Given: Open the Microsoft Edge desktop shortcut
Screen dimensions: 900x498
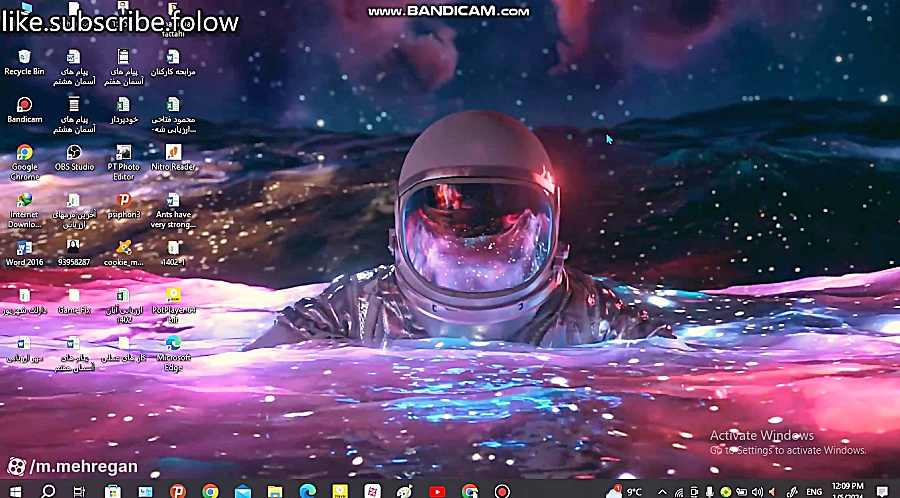Looking at the screenshot, I should tap(173, 354).
